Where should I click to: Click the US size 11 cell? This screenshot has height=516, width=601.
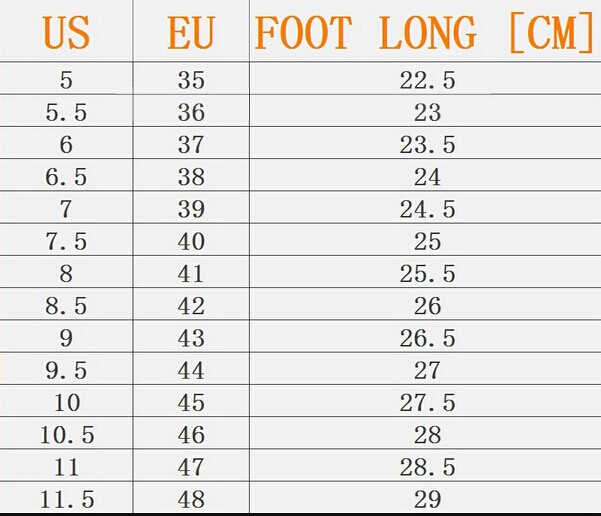(66, 466)
